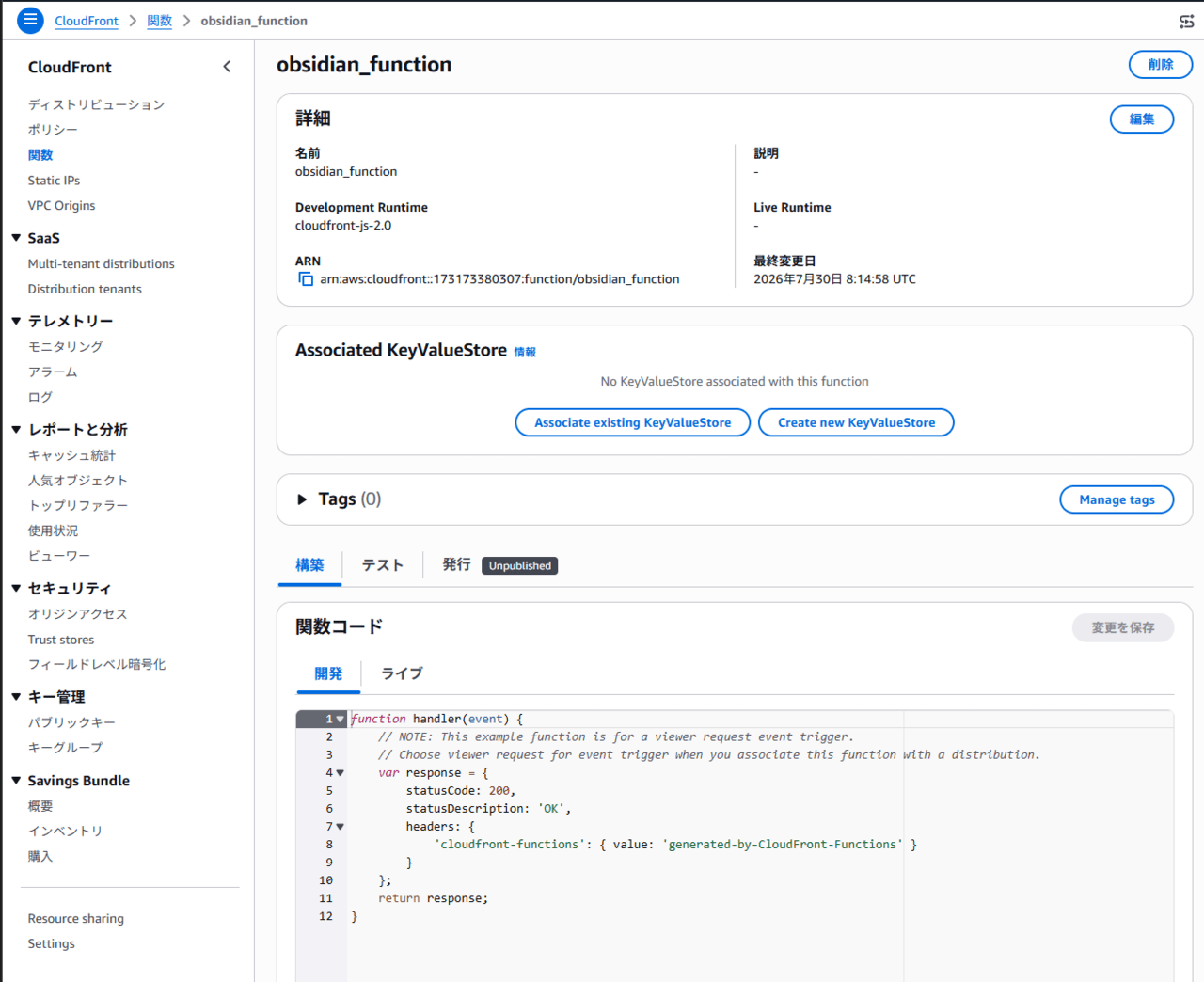
Task: Expand the Tags (0) panel
Action: pos(302,499)
